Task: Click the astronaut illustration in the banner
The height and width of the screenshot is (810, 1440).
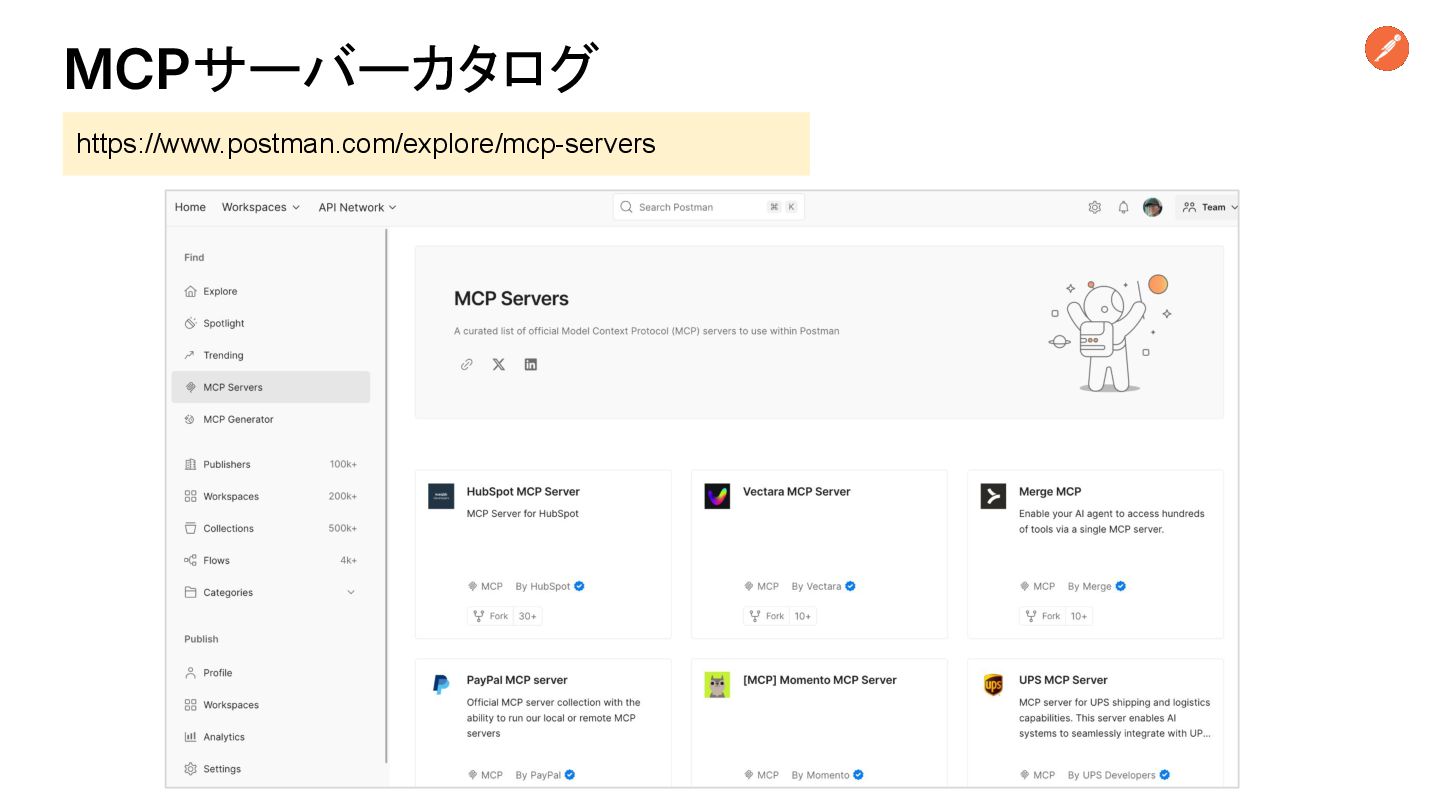Action: pos(1110,333)
